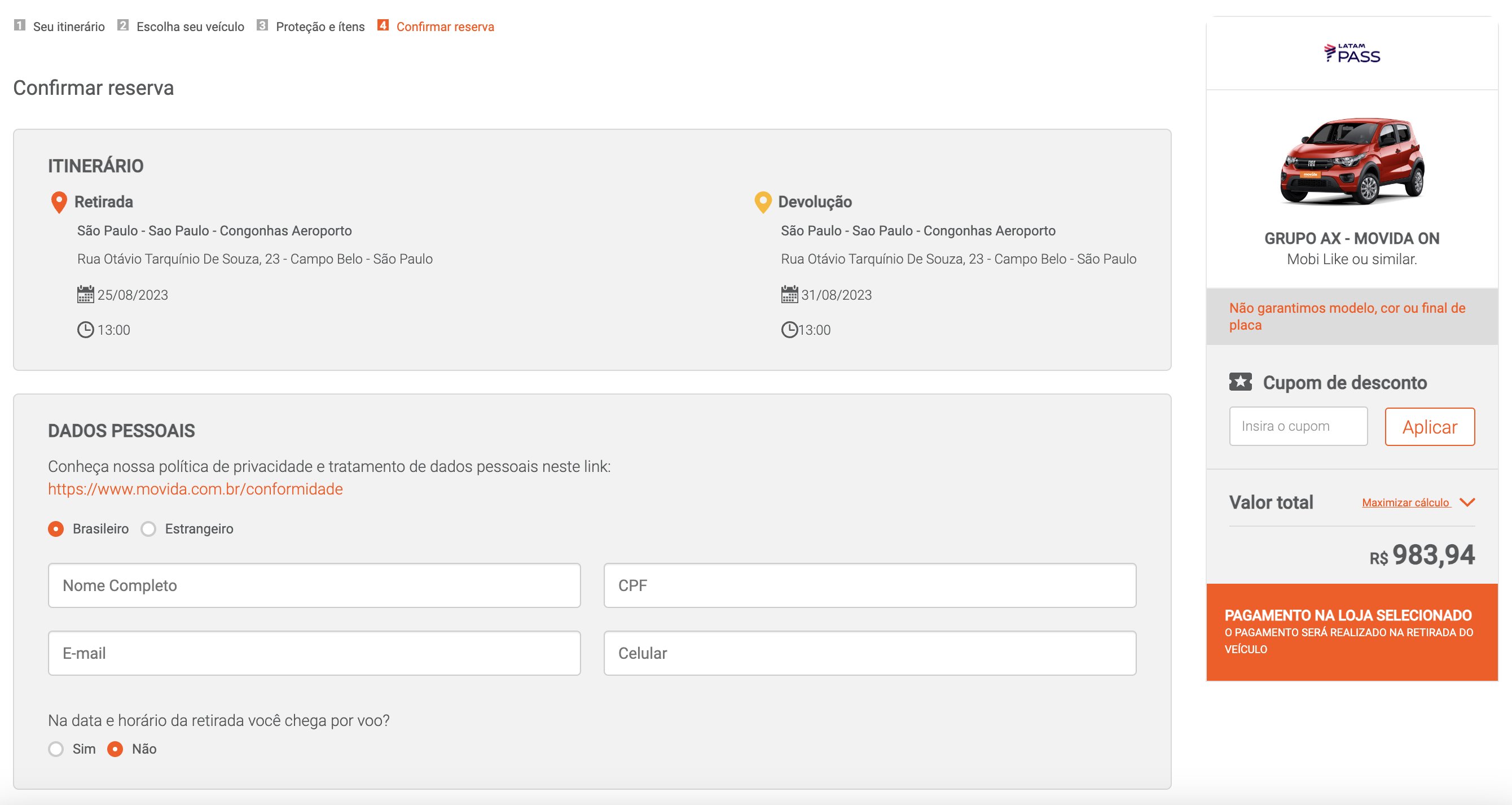Click the step 3 number badge

coord(262,25)
